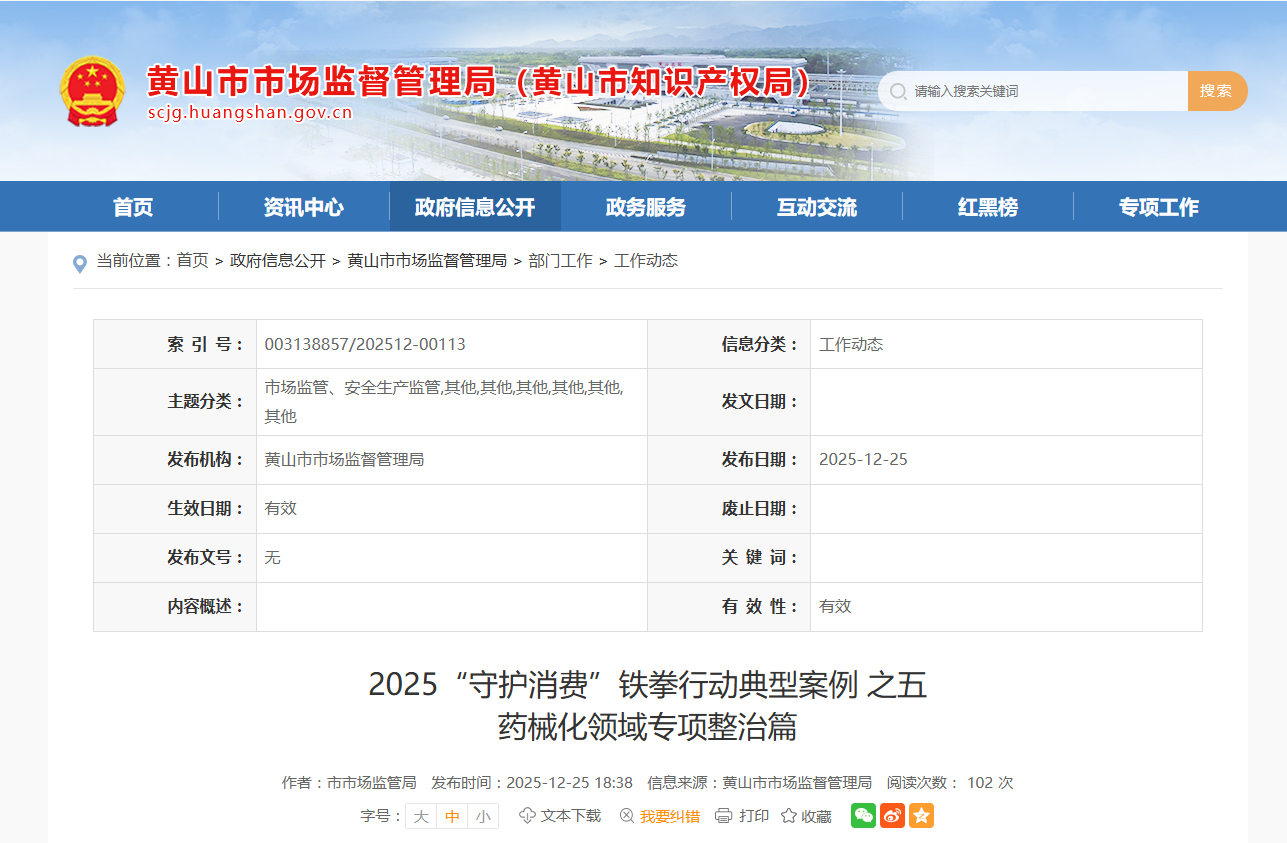This screenshot has width=1287, height=843.
Task: Click the read count 102 次
Action: click(990, 782)
